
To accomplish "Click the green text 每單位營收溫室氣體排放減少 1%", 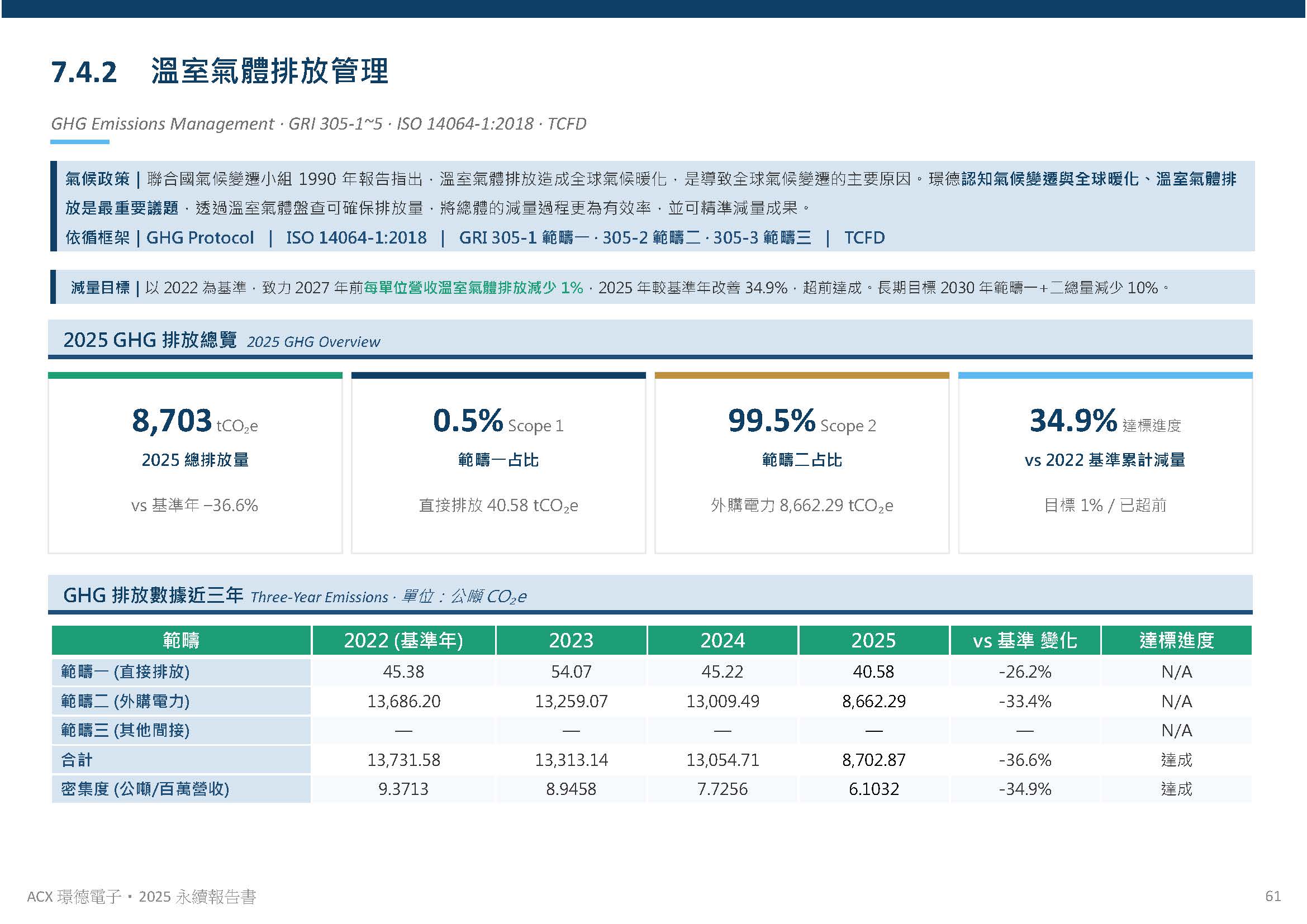I will coord(474,288).
